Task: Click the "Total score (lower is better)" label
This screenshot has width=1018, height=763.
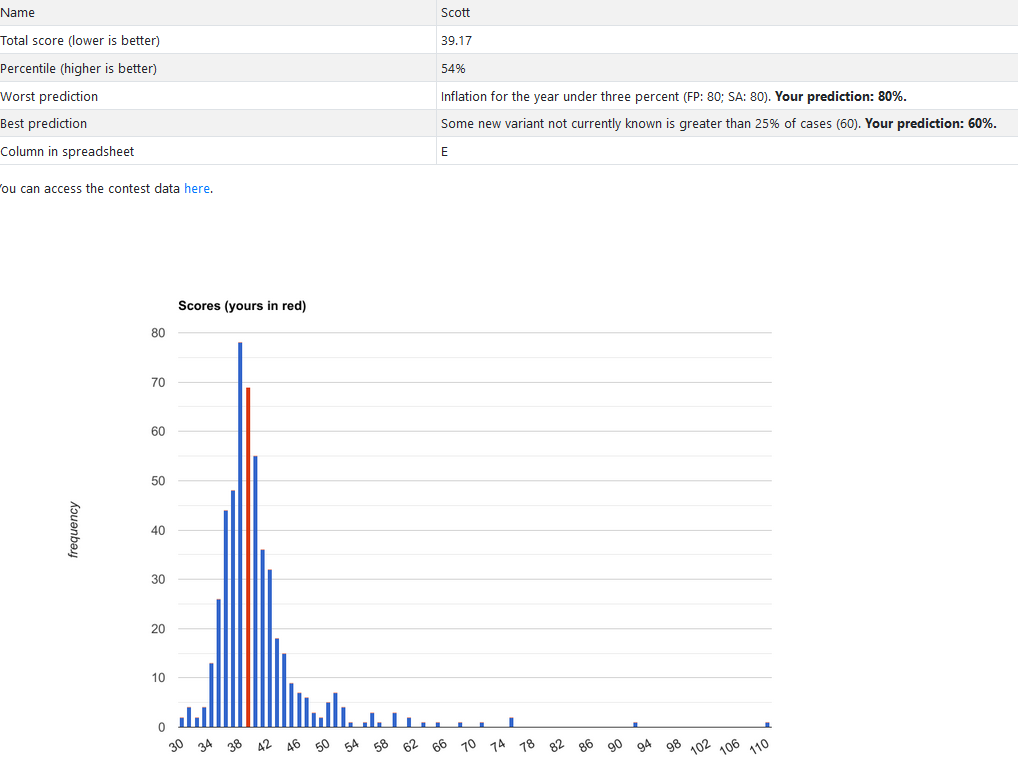Action: 80,40
